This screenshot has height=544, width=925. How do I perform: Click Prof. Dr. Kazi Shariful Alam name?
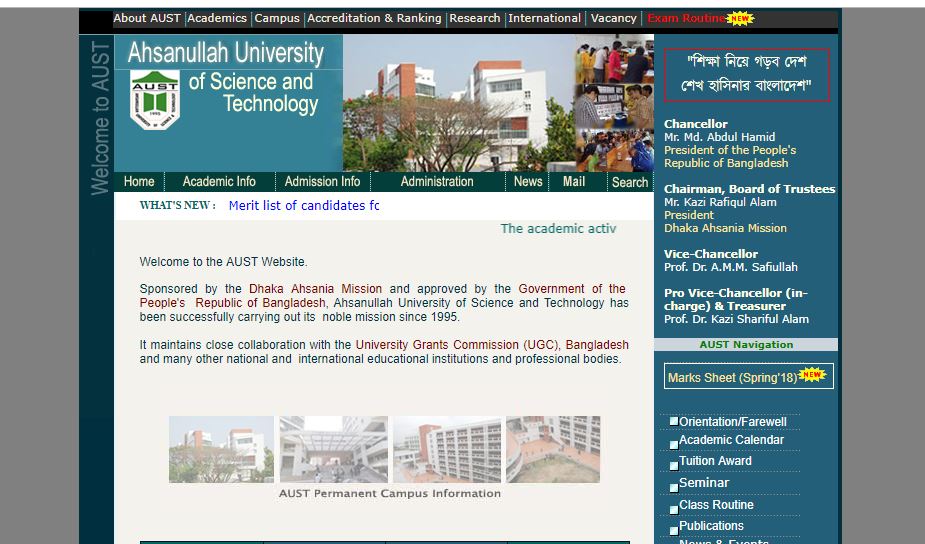click(x=736, y=319)
